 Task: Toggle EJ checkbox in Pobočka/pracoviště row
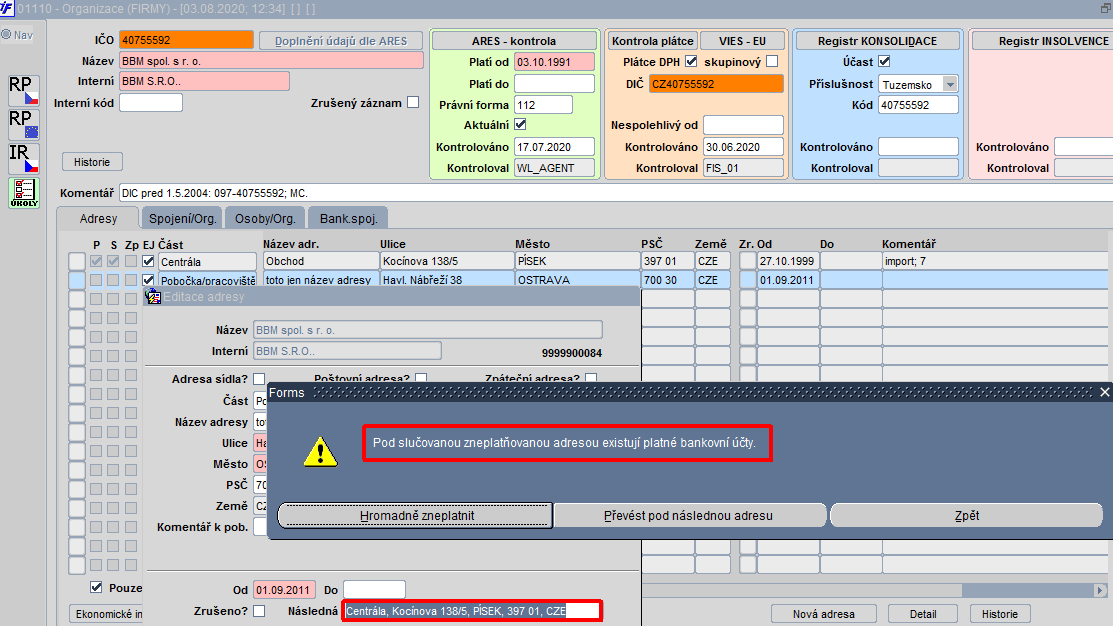click(148, 280)
